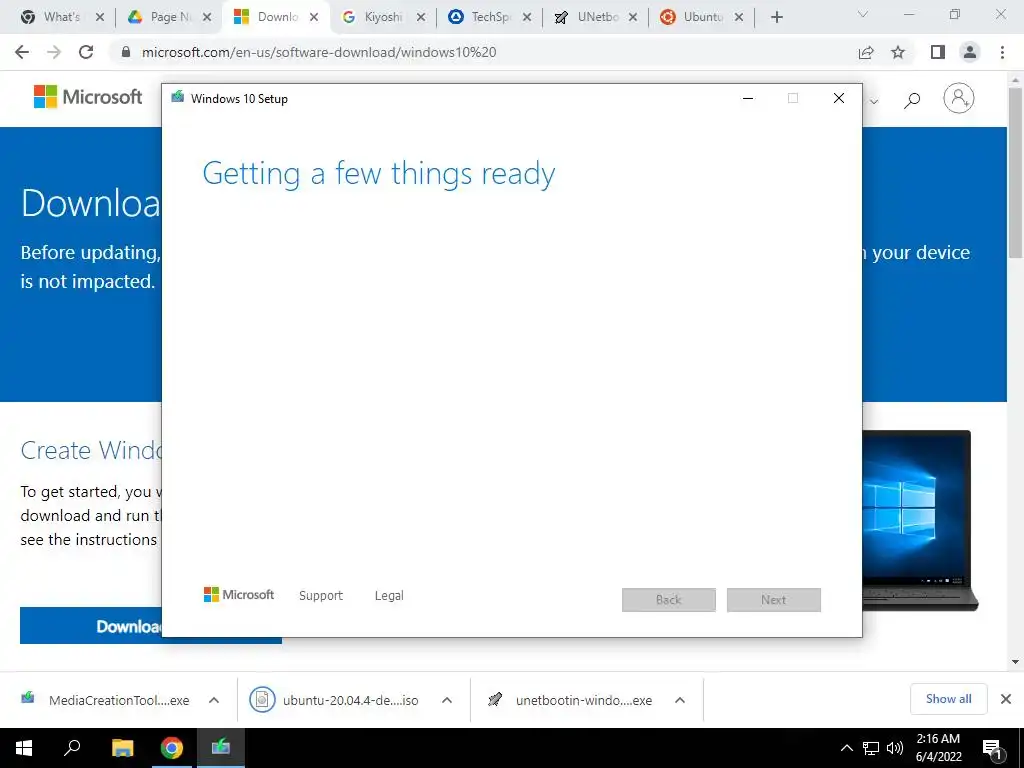
Task: Close the Page N Google Drive tab
Action: 206,18
